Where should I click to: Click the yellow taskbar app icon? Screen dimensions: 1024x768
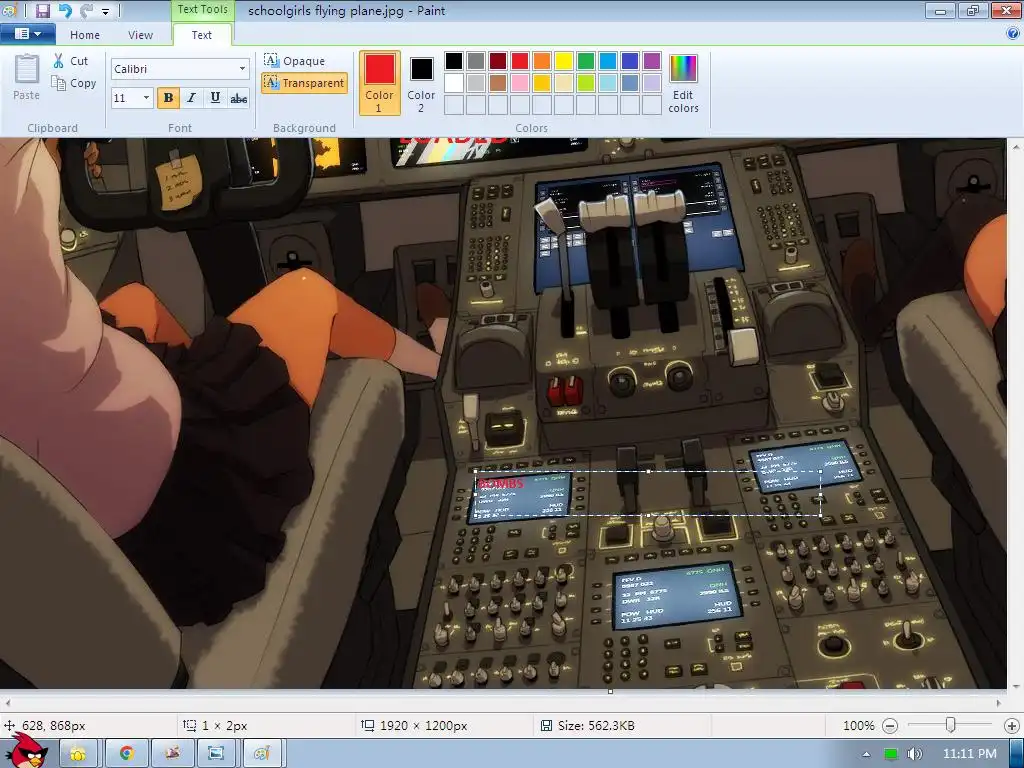[78, 754]
